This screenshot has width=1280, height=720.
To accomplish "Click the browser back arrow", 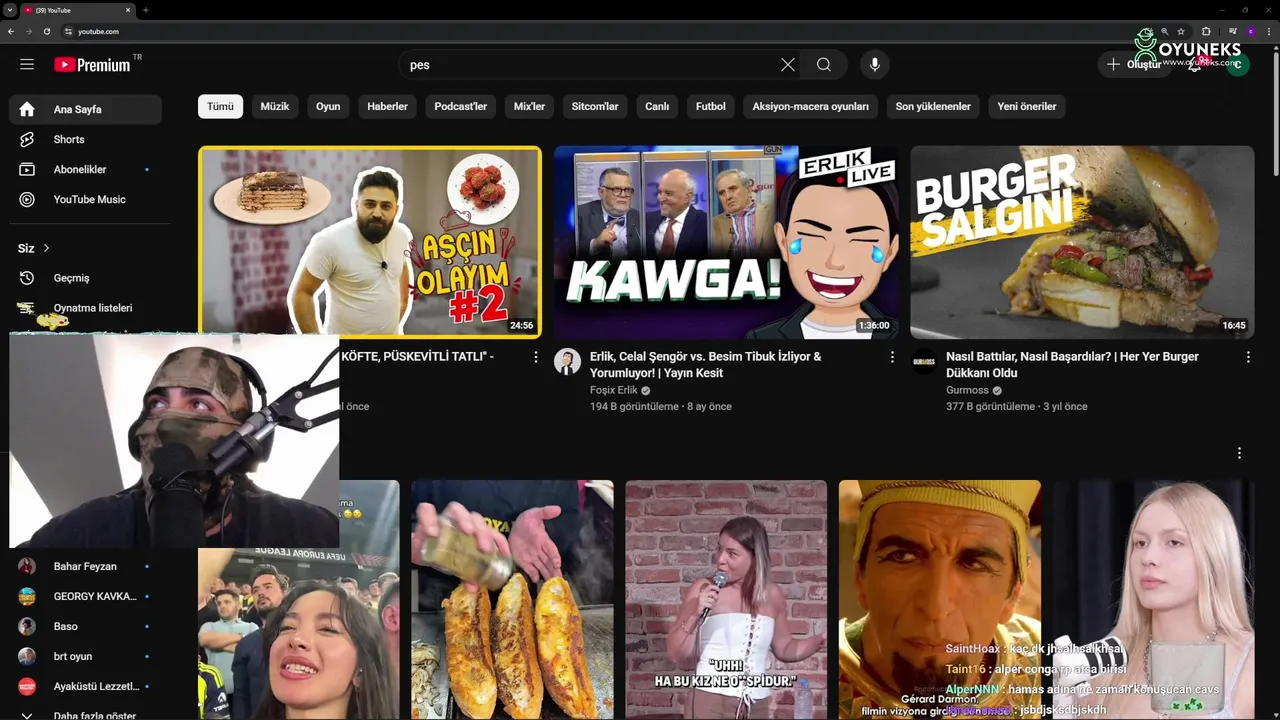I will (11, 31).
